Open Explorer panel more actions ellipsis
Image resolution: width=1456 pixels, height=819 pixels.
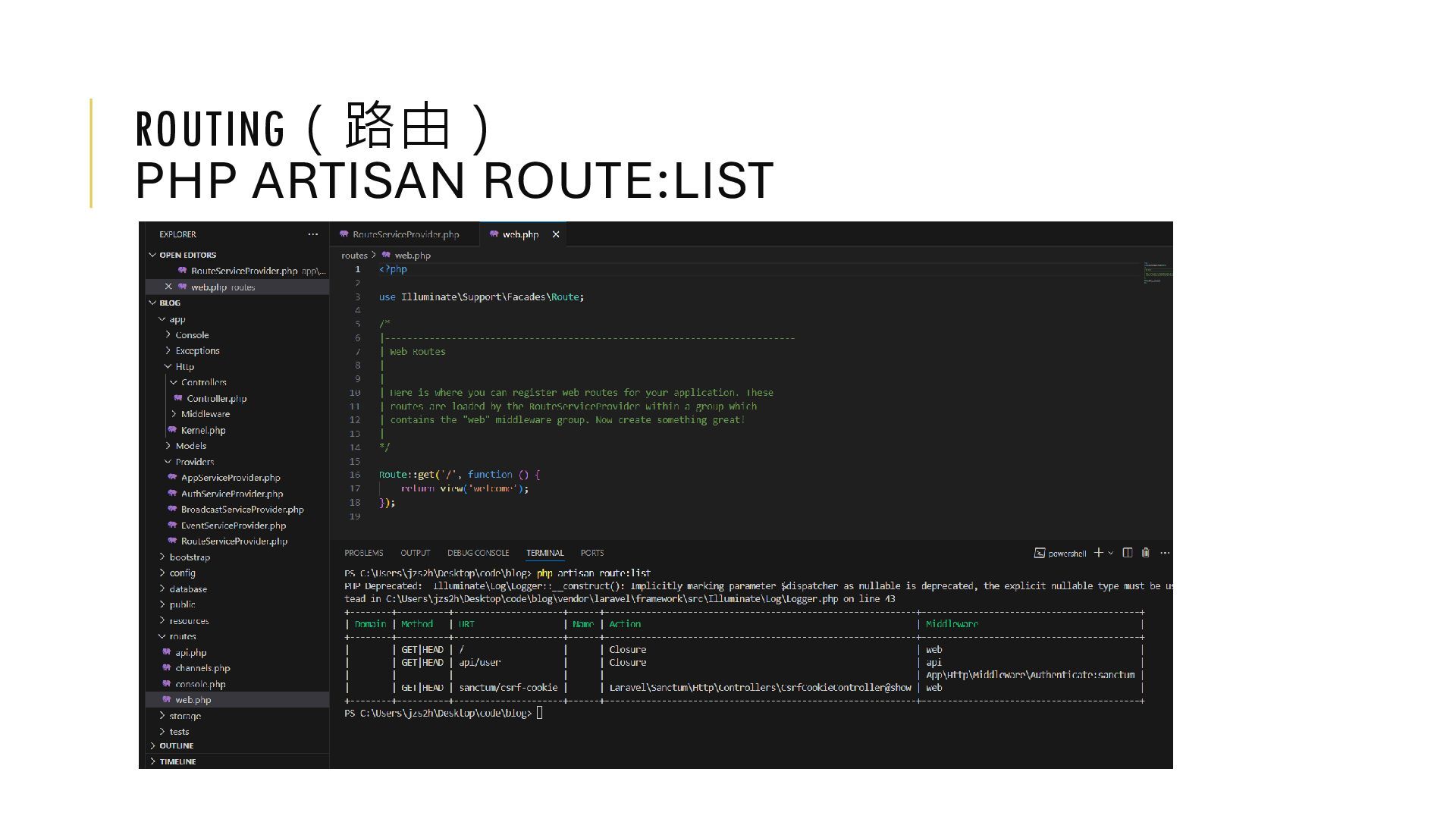(313, 234)
